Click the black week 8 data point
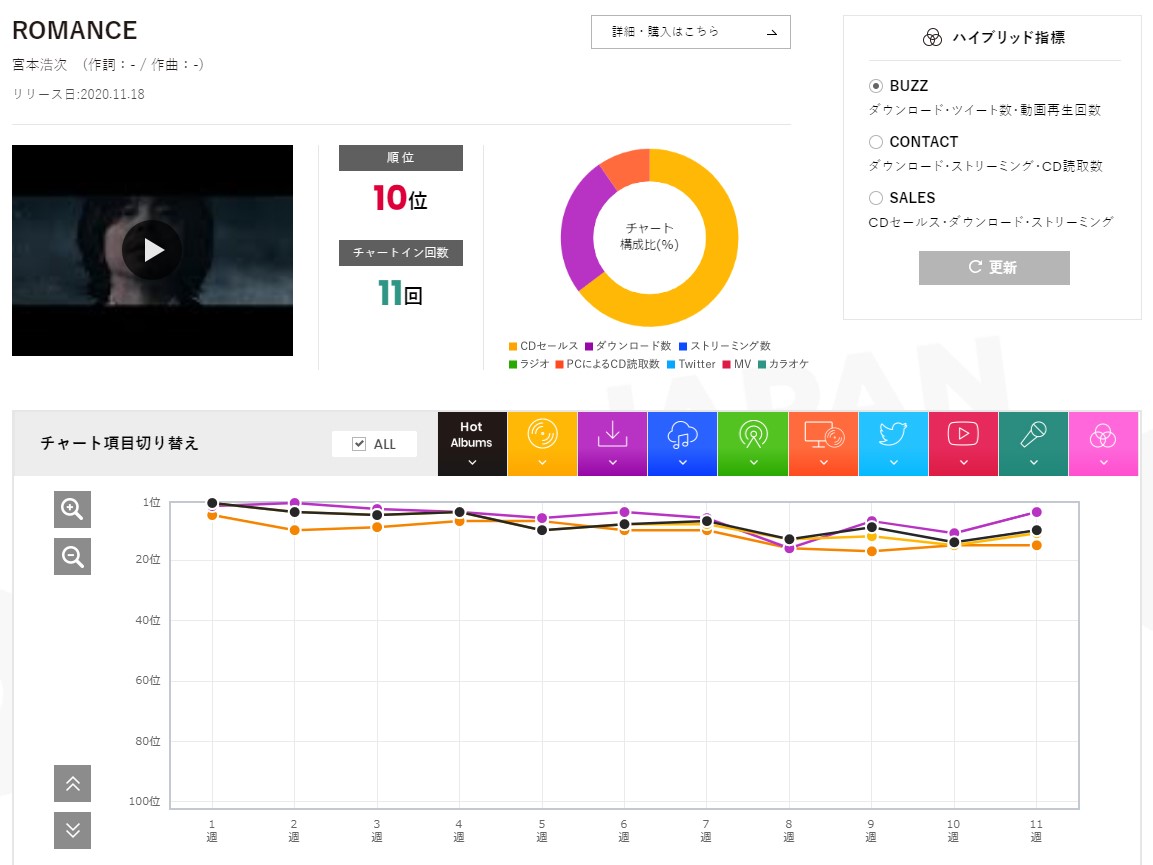The width and height of the screenshot is (1153, 865). pyautogui.click(x=789, y=539)
